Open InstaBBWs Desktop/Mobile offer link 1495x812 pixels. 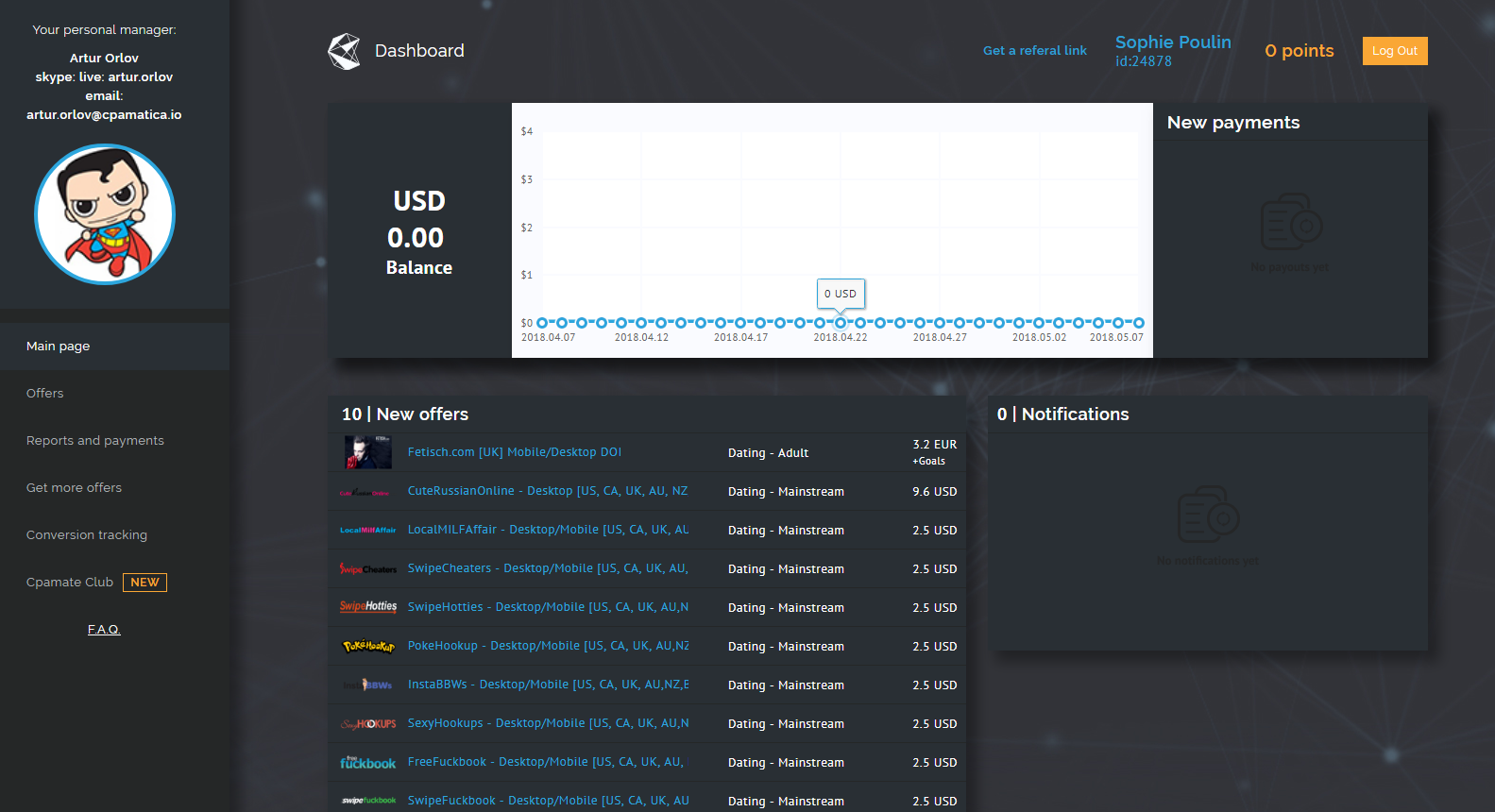click(548, 685)
